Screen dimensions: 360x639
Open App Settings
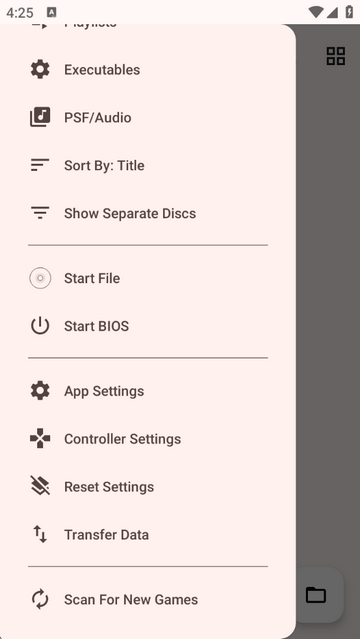tap(148, 391)
